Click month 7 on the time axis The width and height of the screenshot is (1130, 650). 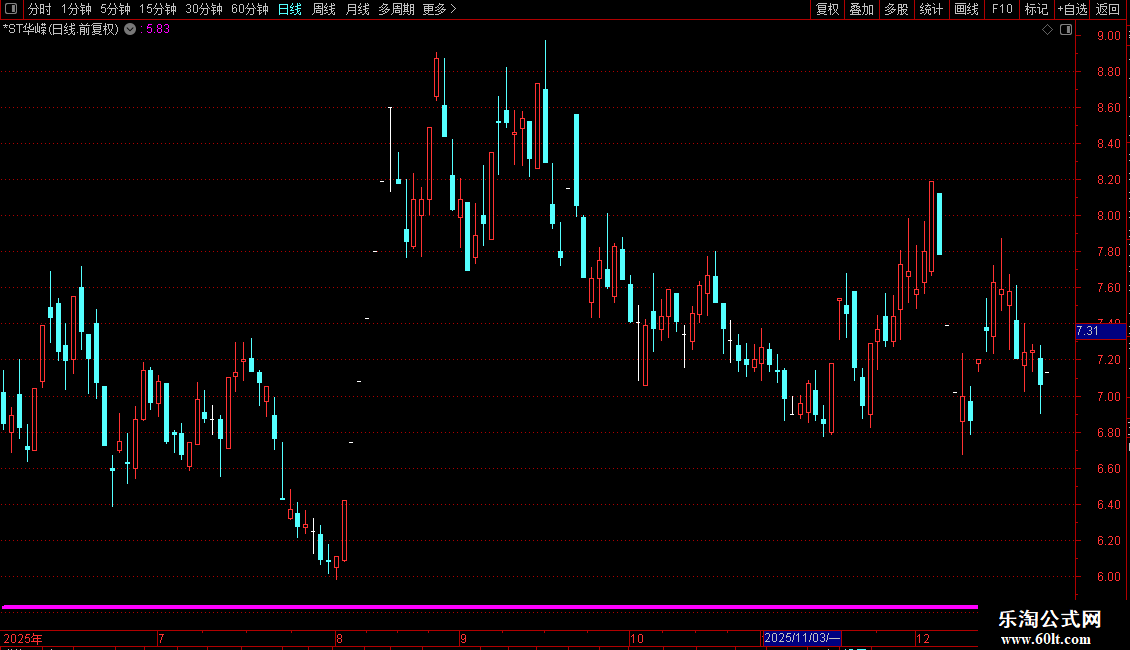click(161, 638)
